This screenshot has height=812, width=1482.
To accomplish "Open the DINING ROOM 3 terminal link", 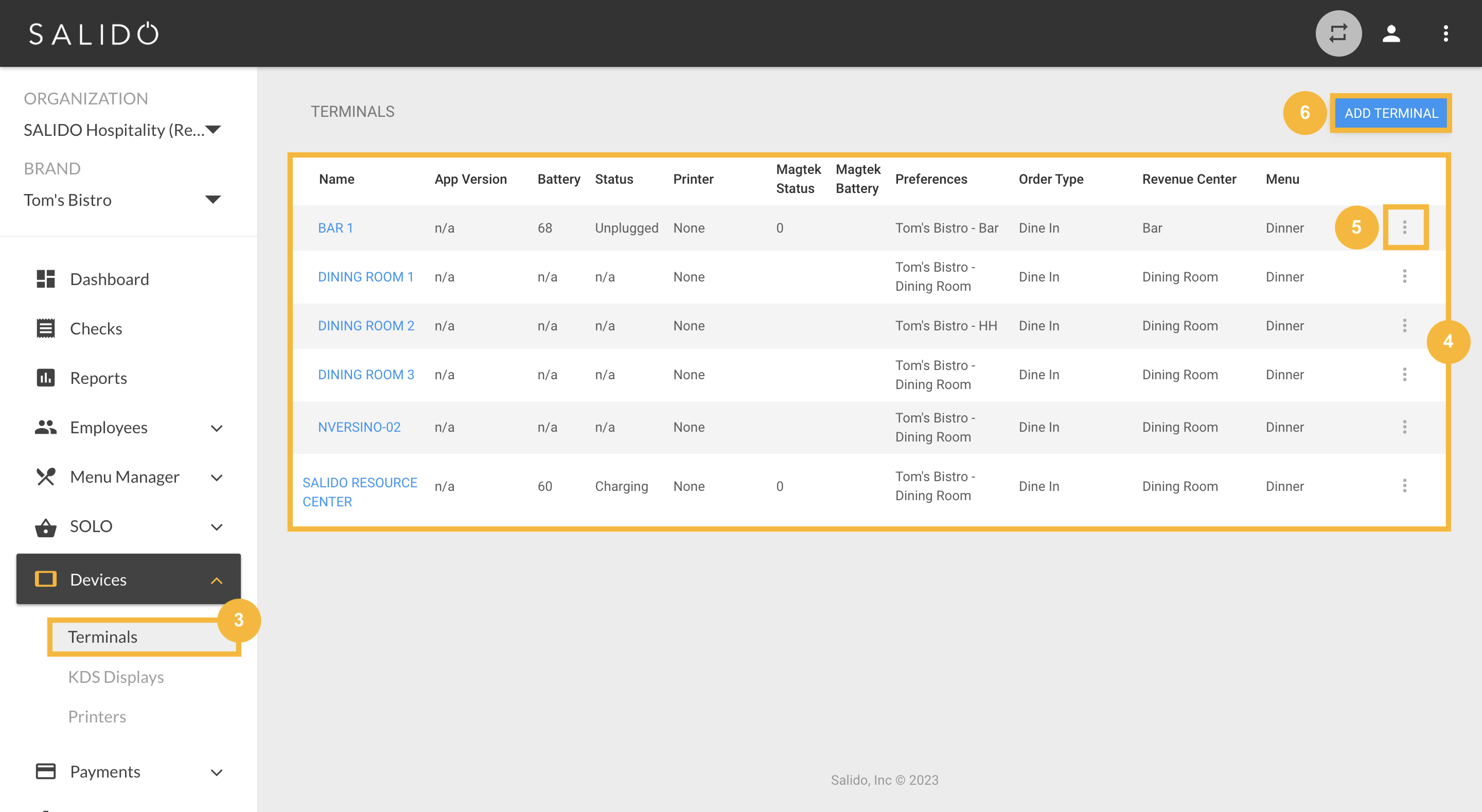I will point(366,375).
